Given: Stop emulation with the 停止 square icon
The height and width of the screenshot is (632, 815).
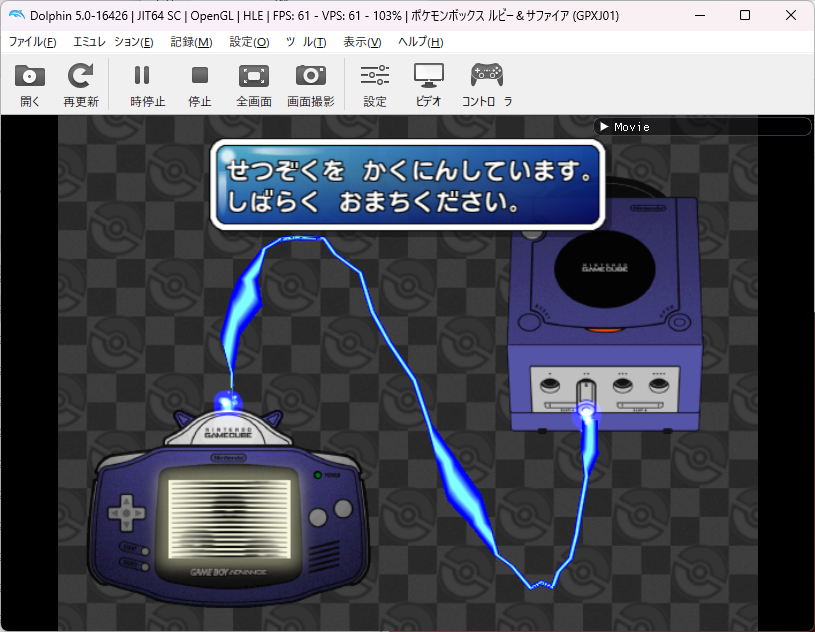Looking at the screenshot, I should [200, 75].
